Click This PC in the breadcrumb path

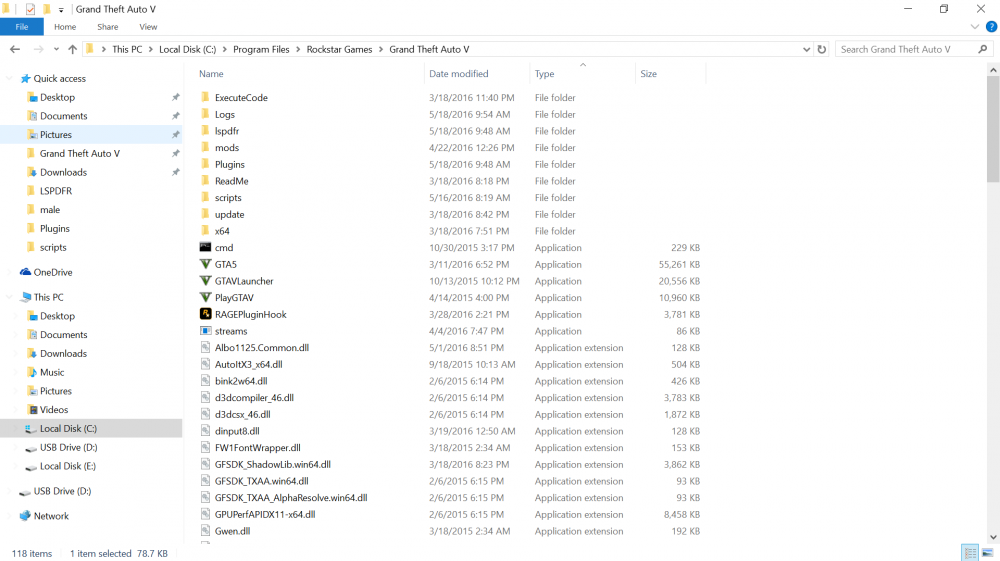click(x=127, y=49)
